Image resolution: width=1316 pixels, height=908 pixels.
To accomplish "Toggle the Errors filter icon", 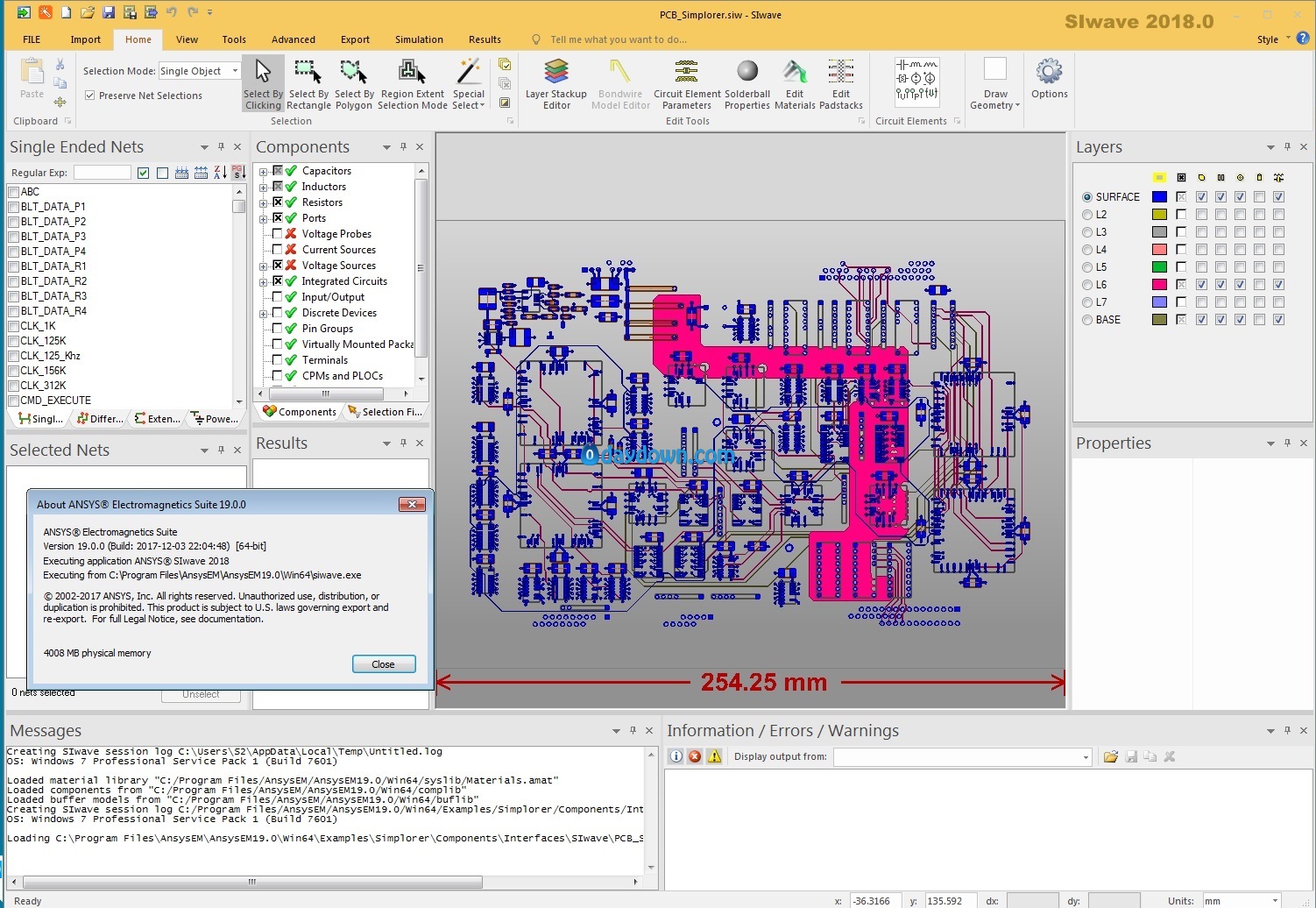I will coord(695,756).
